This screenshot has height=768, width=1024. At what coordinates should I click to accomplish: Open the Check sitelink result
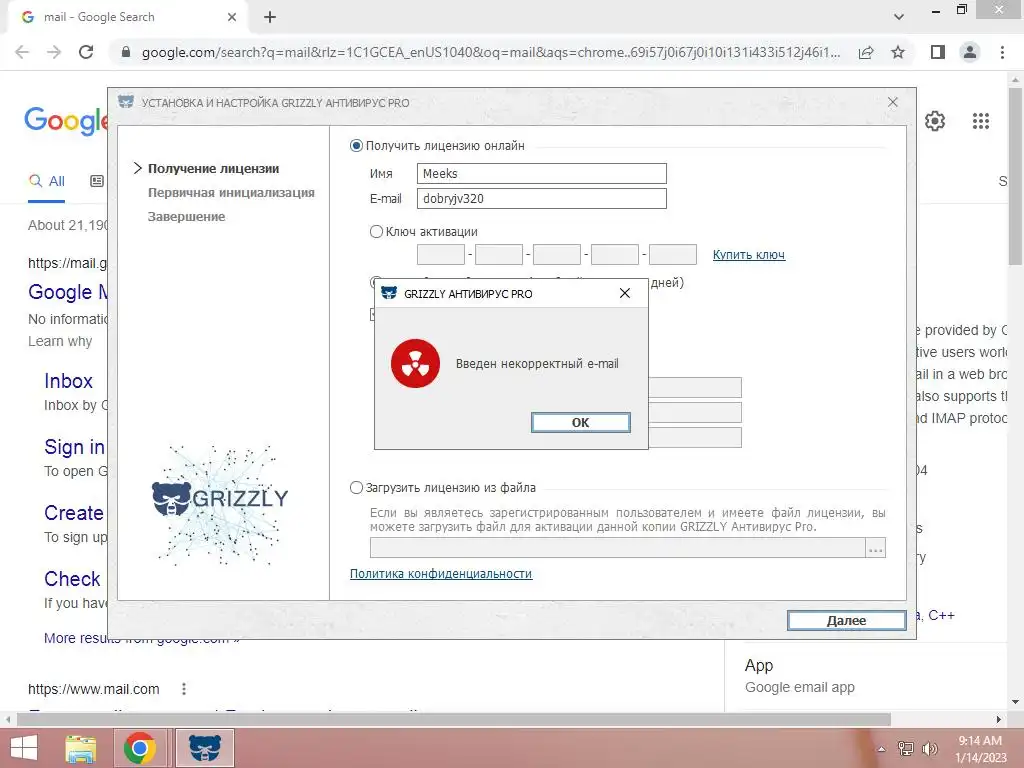coord(72,579)
